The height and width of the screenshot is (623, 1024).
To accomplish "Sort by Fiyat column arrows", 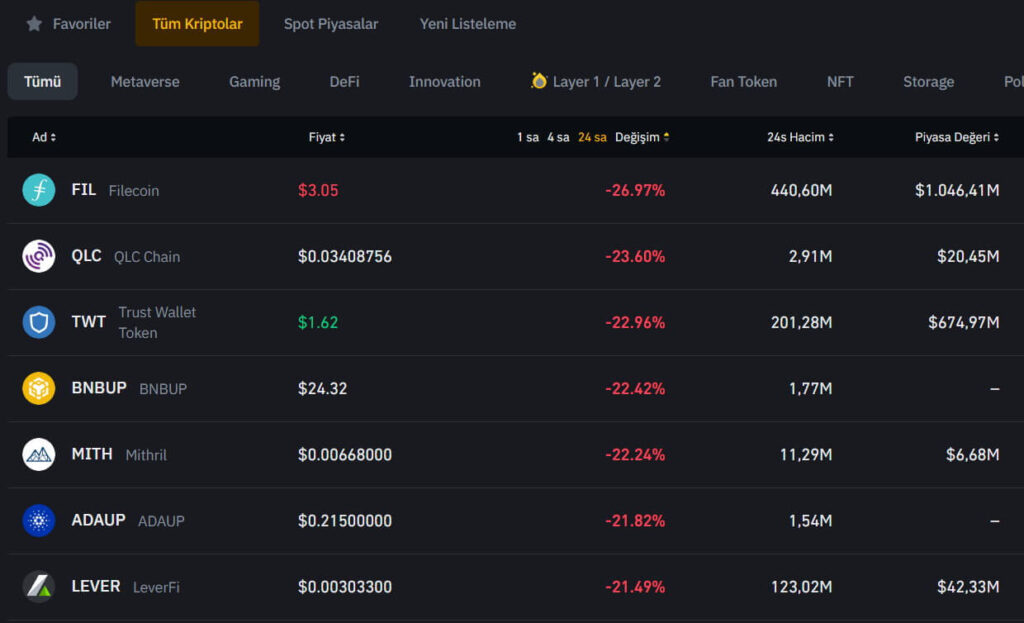I will [x=342, y=137].
